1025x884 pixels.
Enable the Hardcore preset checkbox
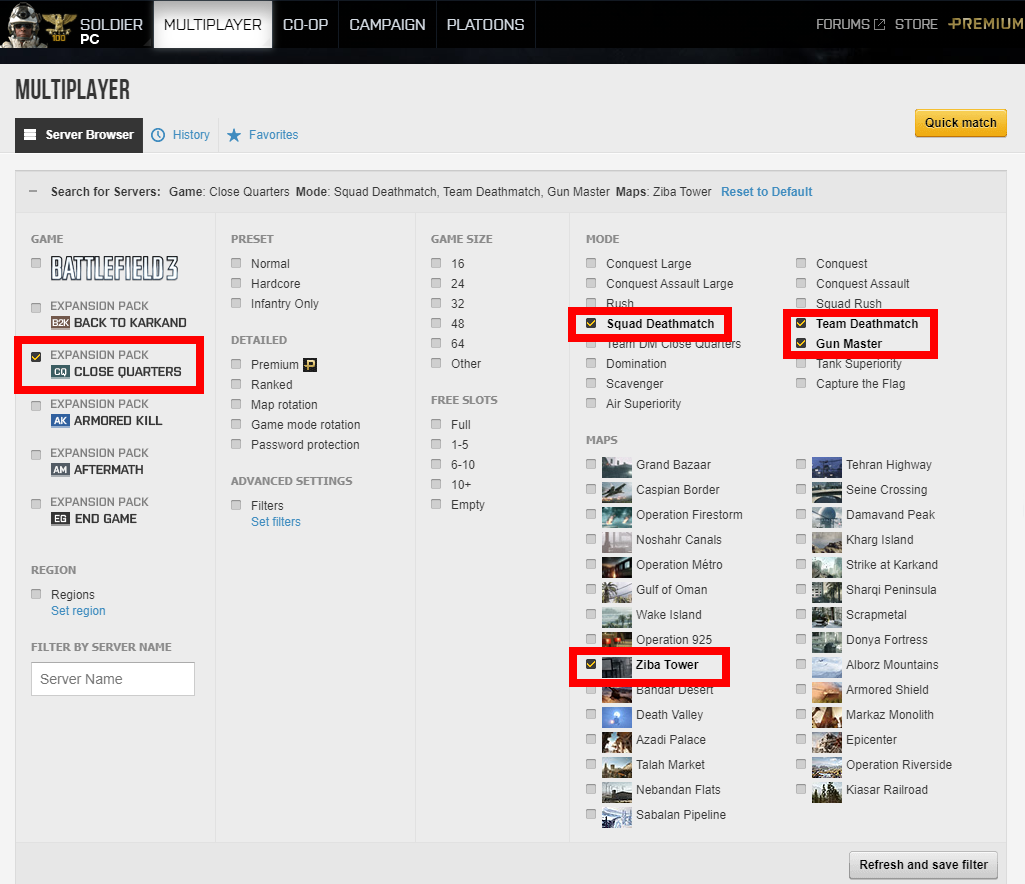236,283
